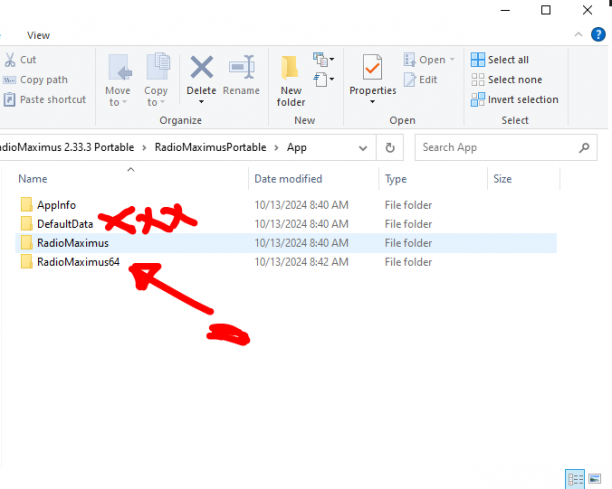Image resolution: width=612 pixels, height=489 pixels.
Task: Click the App breadcrumb segment
Action: click(297, 148)
